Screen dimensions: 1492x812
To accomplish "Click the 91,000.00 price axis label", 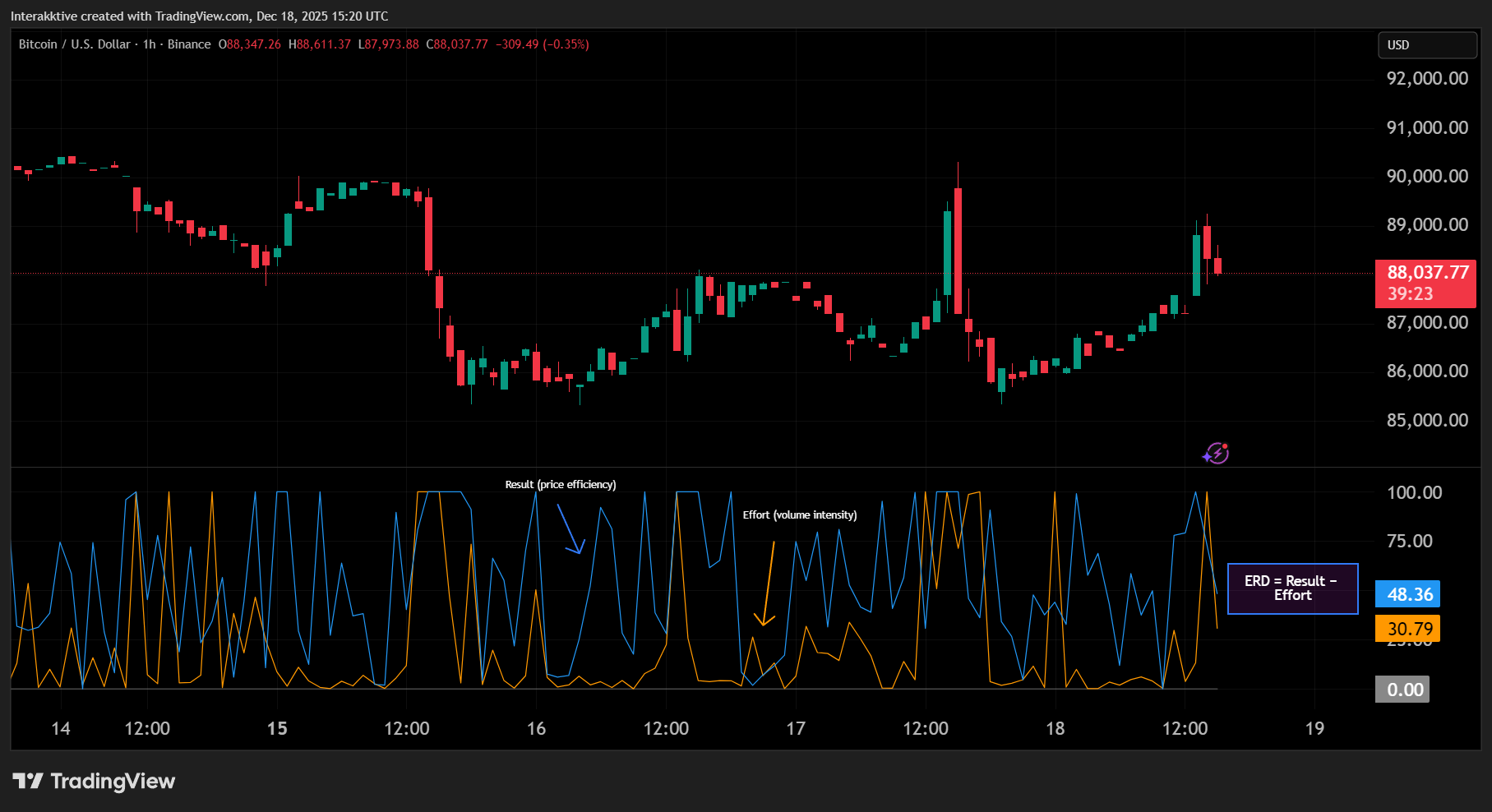I will point(1427,127).
